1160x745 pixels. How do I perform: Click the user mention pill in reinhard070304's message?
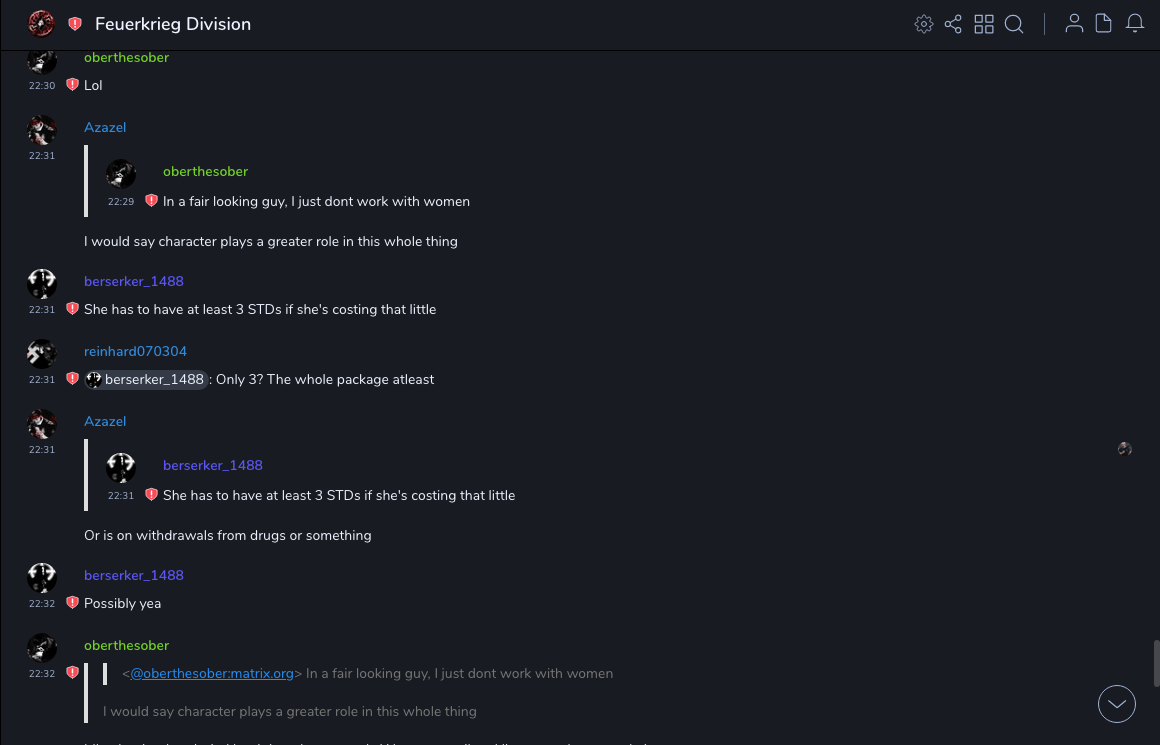pyautogui.click(x=146, y=380)
